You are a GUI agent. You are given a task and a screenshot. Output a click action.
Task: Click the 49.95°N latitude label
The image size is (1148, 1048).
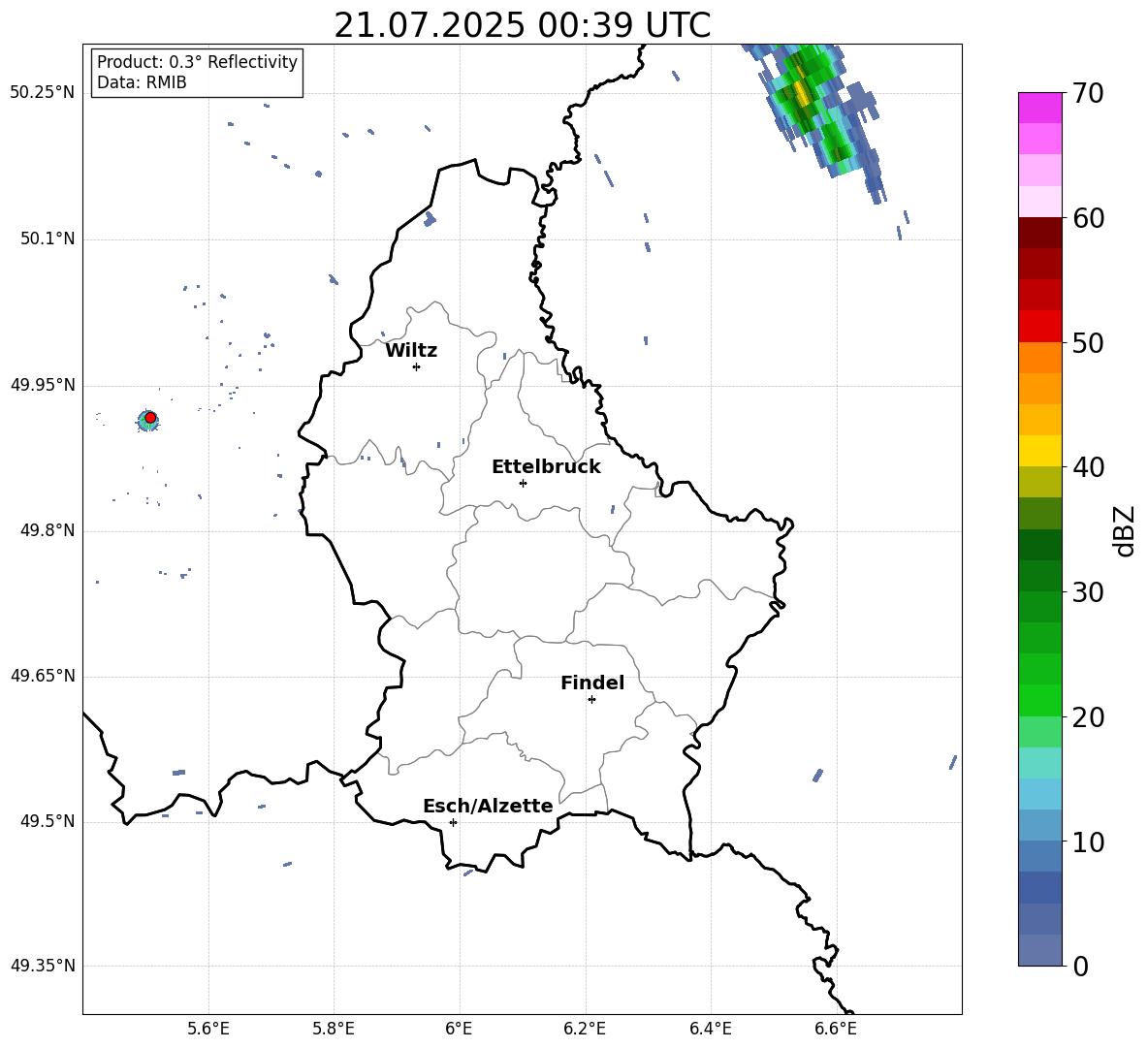click(x=43, y=385)
